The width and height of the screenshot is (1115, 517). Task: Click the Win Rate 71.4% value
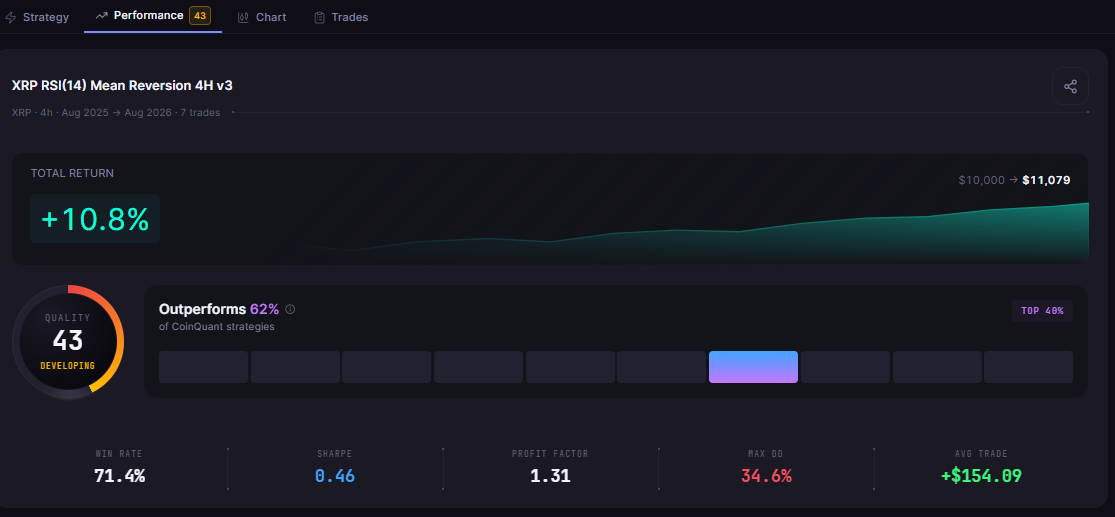coord(119,476)
